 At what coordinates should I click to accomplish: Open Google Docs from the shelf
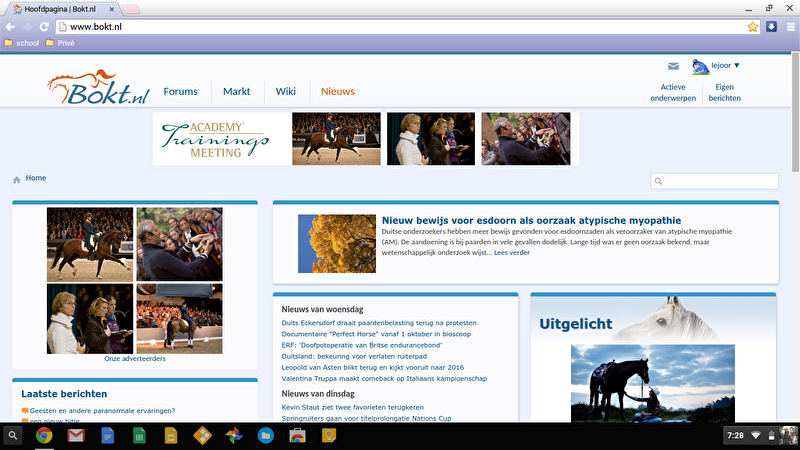point(108,436)
